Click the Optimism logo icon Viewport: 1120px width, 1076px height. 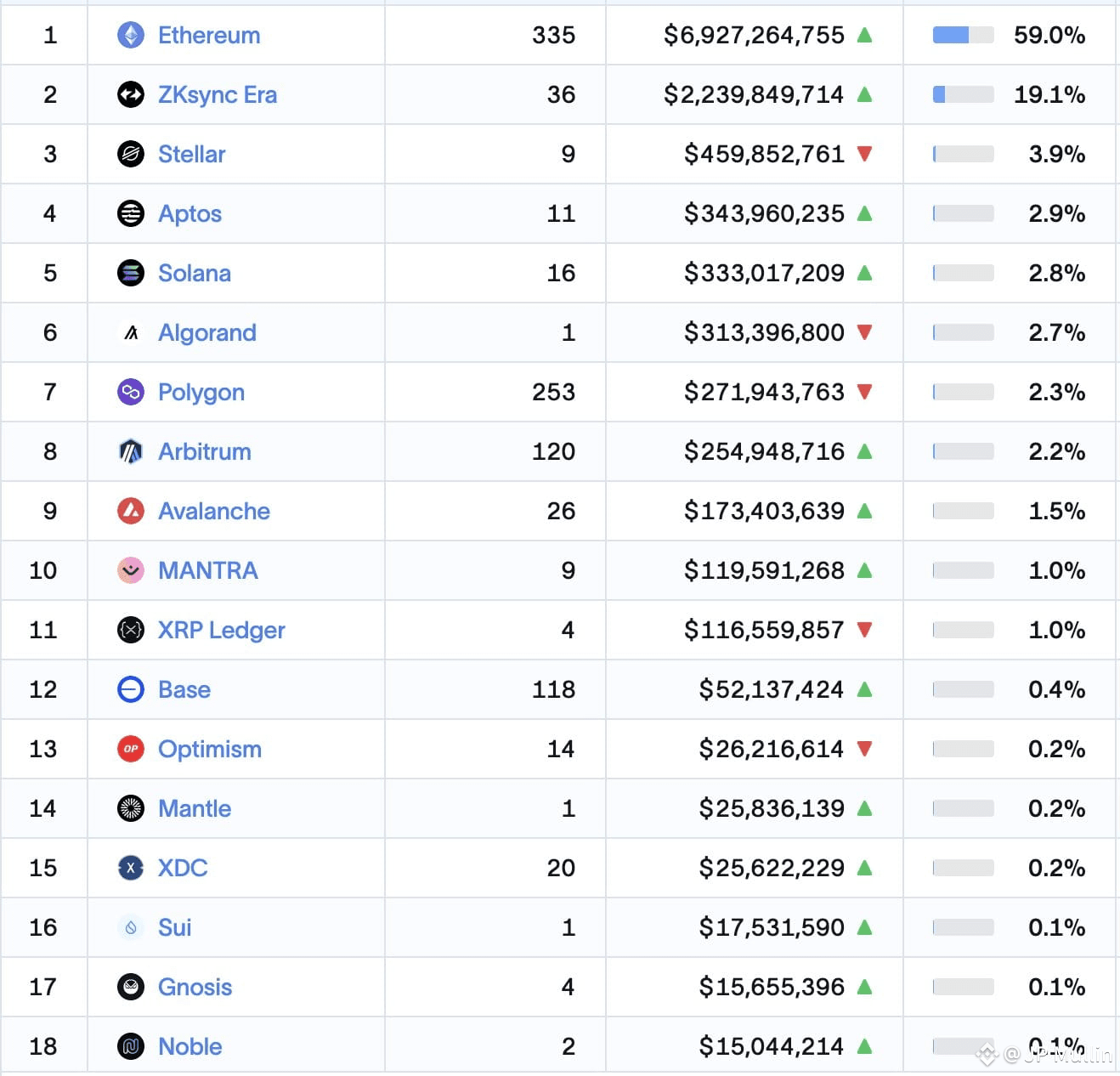click(131, 749)
